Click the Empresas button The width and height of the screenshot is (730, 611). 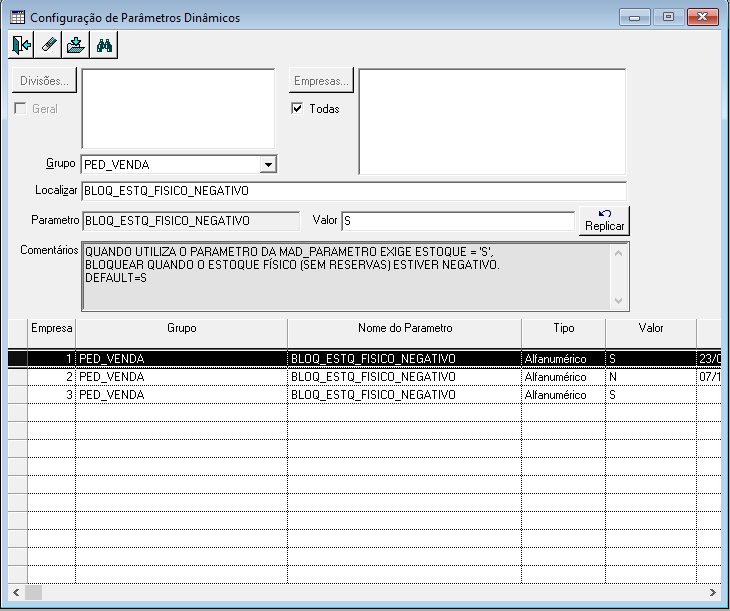(x=321, y=81)
